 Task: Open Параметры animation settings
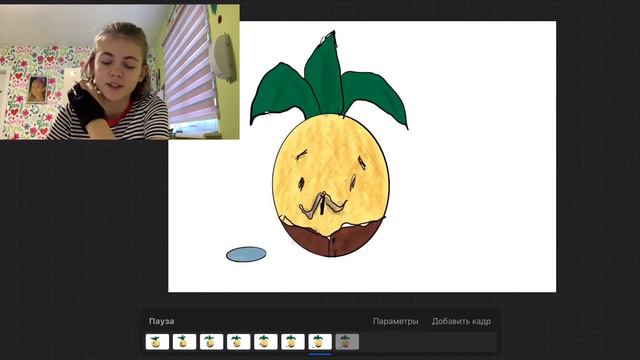click(x=395, y=321)
